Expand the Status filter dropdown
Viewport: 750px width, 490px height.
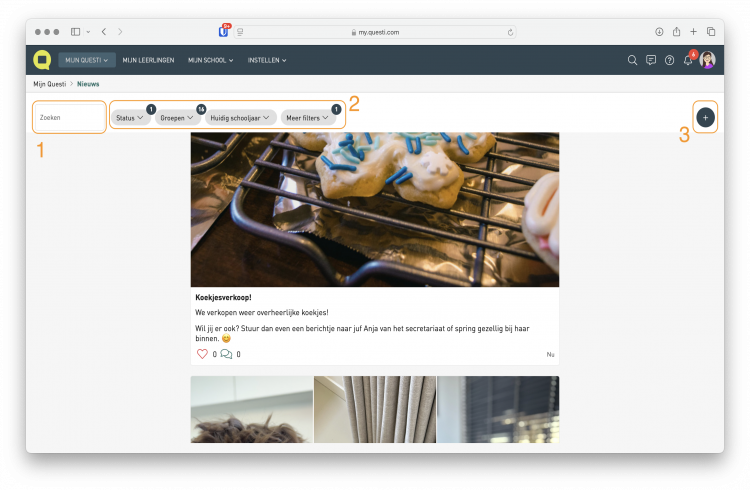click(x=130, y=118)
